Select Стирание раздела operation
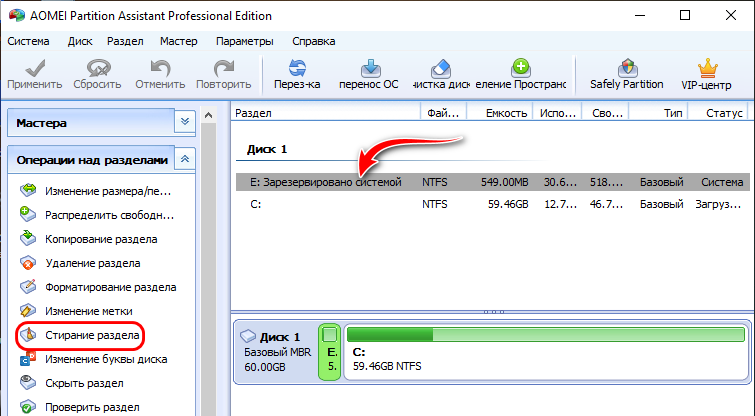The image size is (755, 416). coord(80,335)
